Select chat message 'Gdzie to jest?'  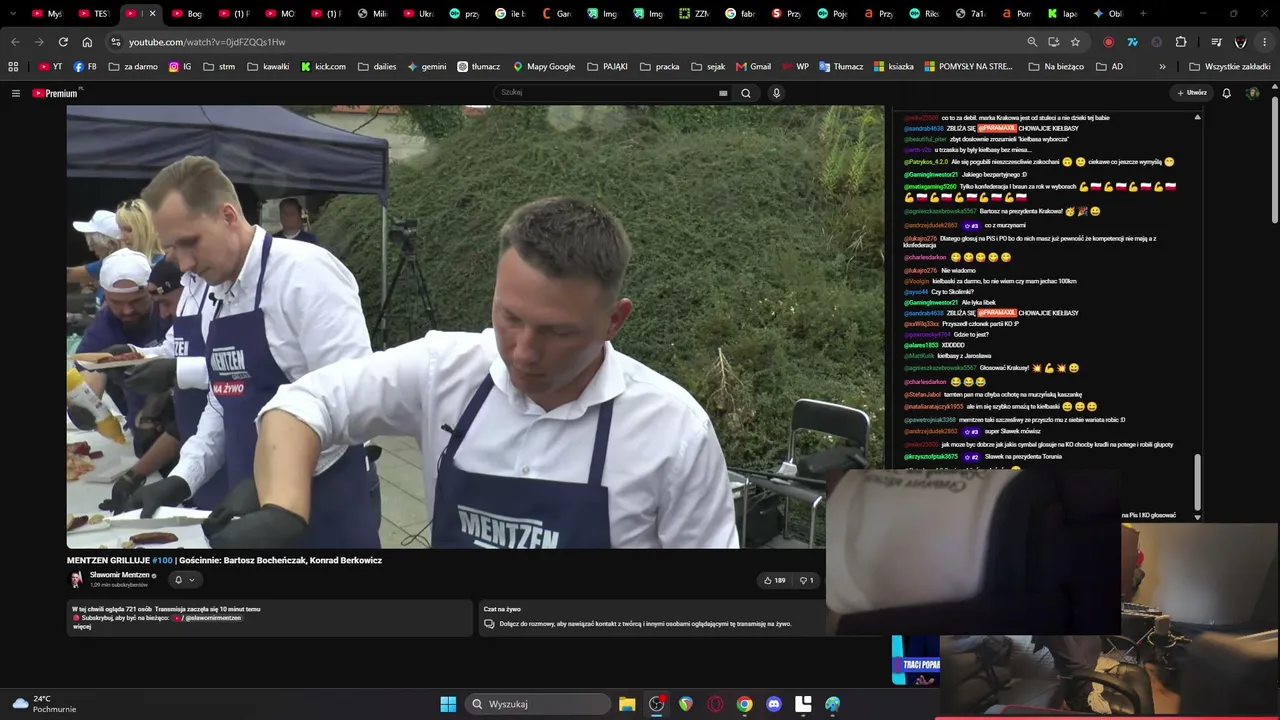click(971, 335)
